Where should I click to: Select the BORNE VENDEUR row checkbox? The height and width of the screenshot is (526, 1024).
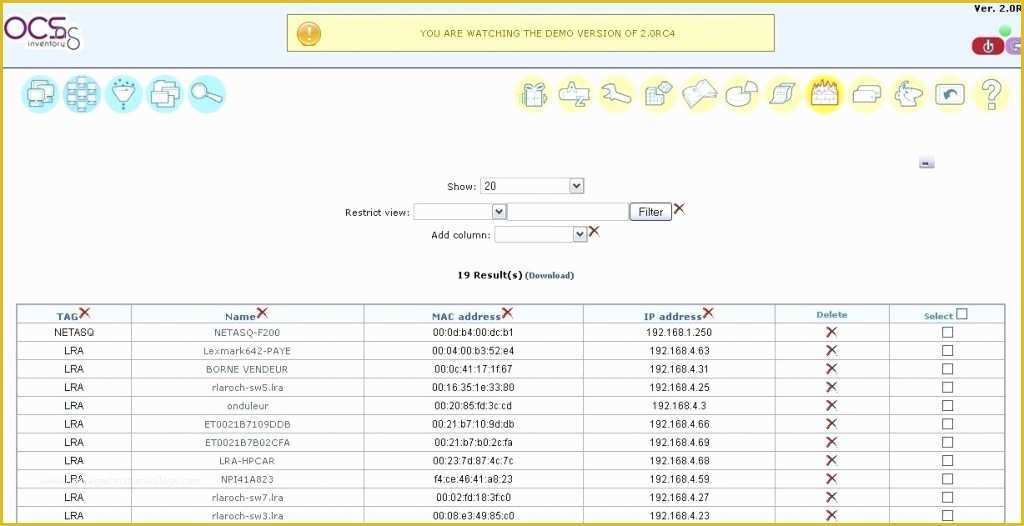pos(948,369)
